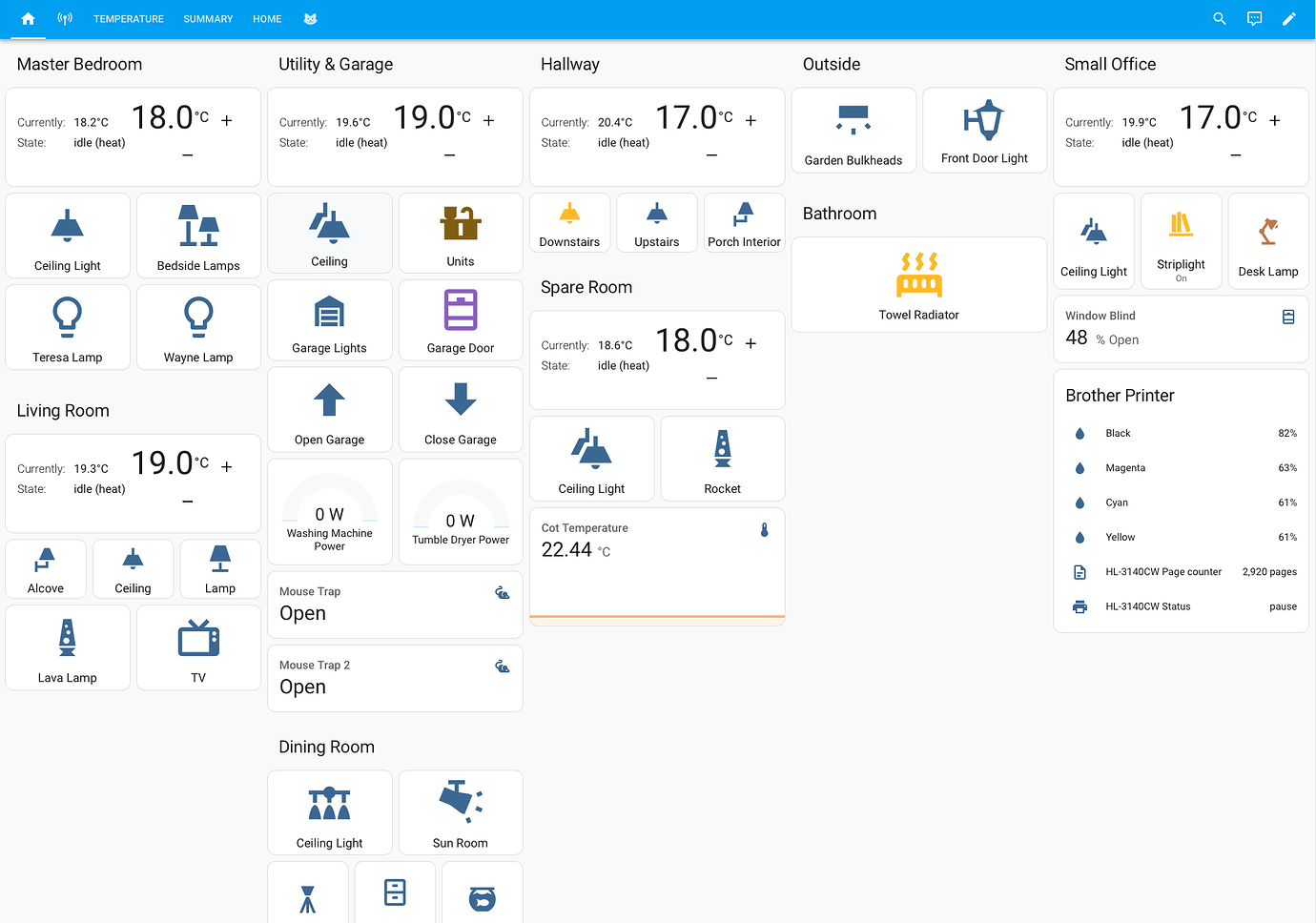This screenshot has height=923, width=1316.
Task: Open the Mouse Trap 2 sensor card
Action: (395, 679)
